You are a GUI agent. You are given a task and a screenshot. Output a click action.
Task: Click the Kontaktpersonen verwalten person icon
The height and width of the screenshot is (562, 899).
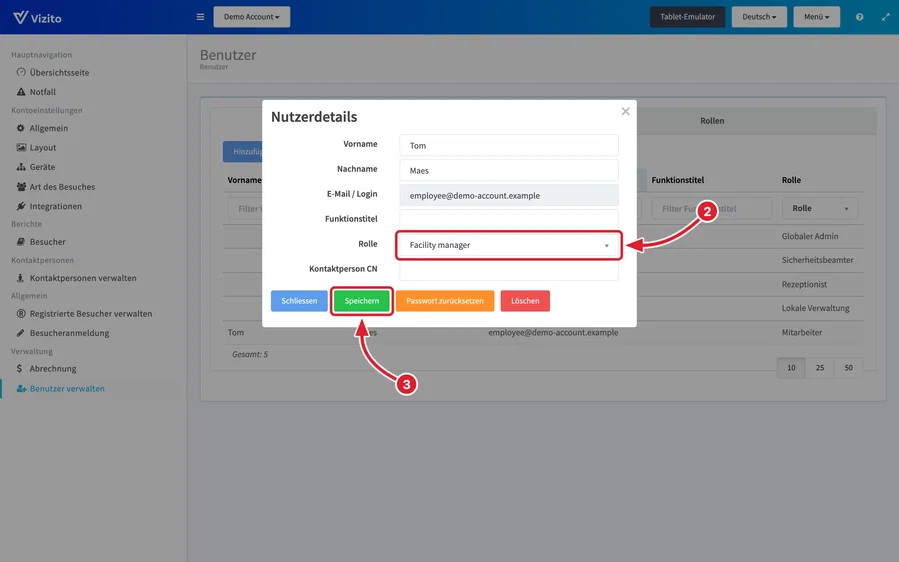[21, 278]
